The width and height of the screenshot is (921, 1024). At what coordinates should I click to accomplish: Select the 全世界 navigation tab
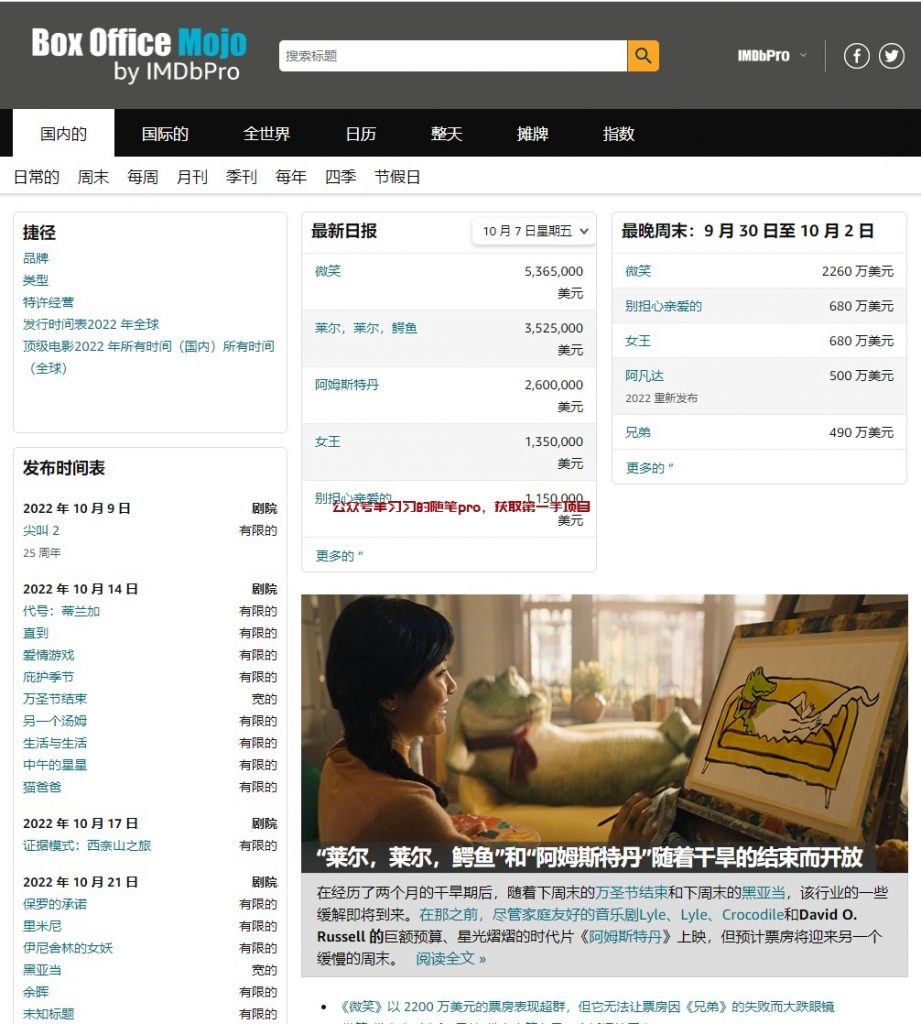point(266,134)
